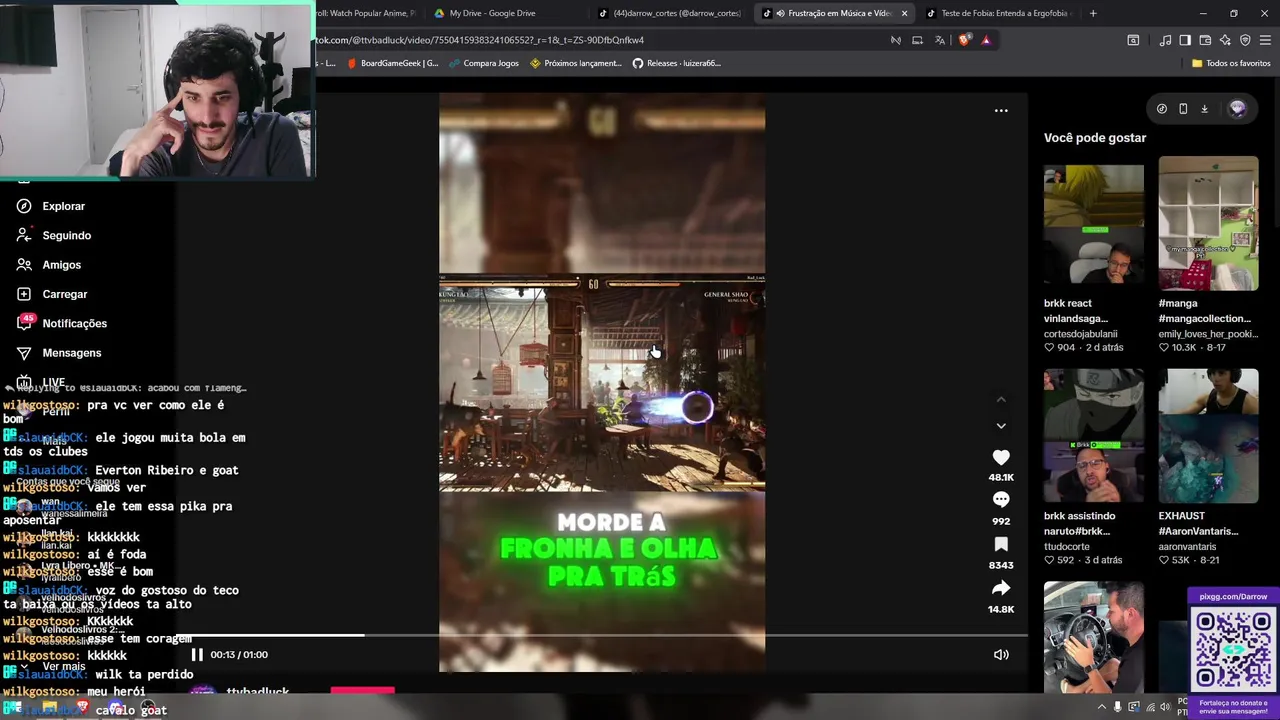Visit aaronvantaris author link
Viewport: 1280px width, 720px height.
tap(1188, 547)
